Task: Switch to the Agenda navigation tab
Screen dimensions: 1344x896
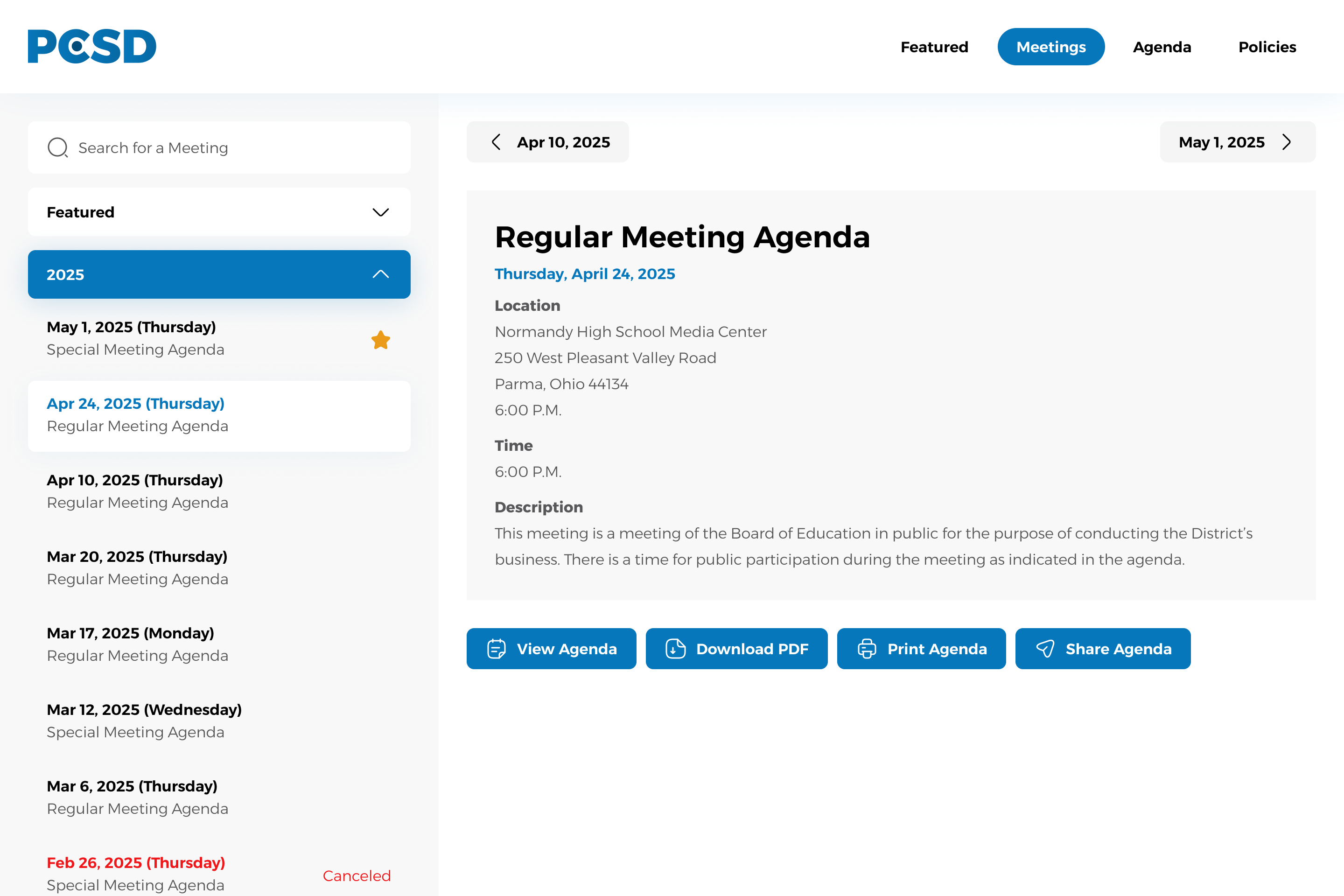Action: click(x=1162, y=47)
